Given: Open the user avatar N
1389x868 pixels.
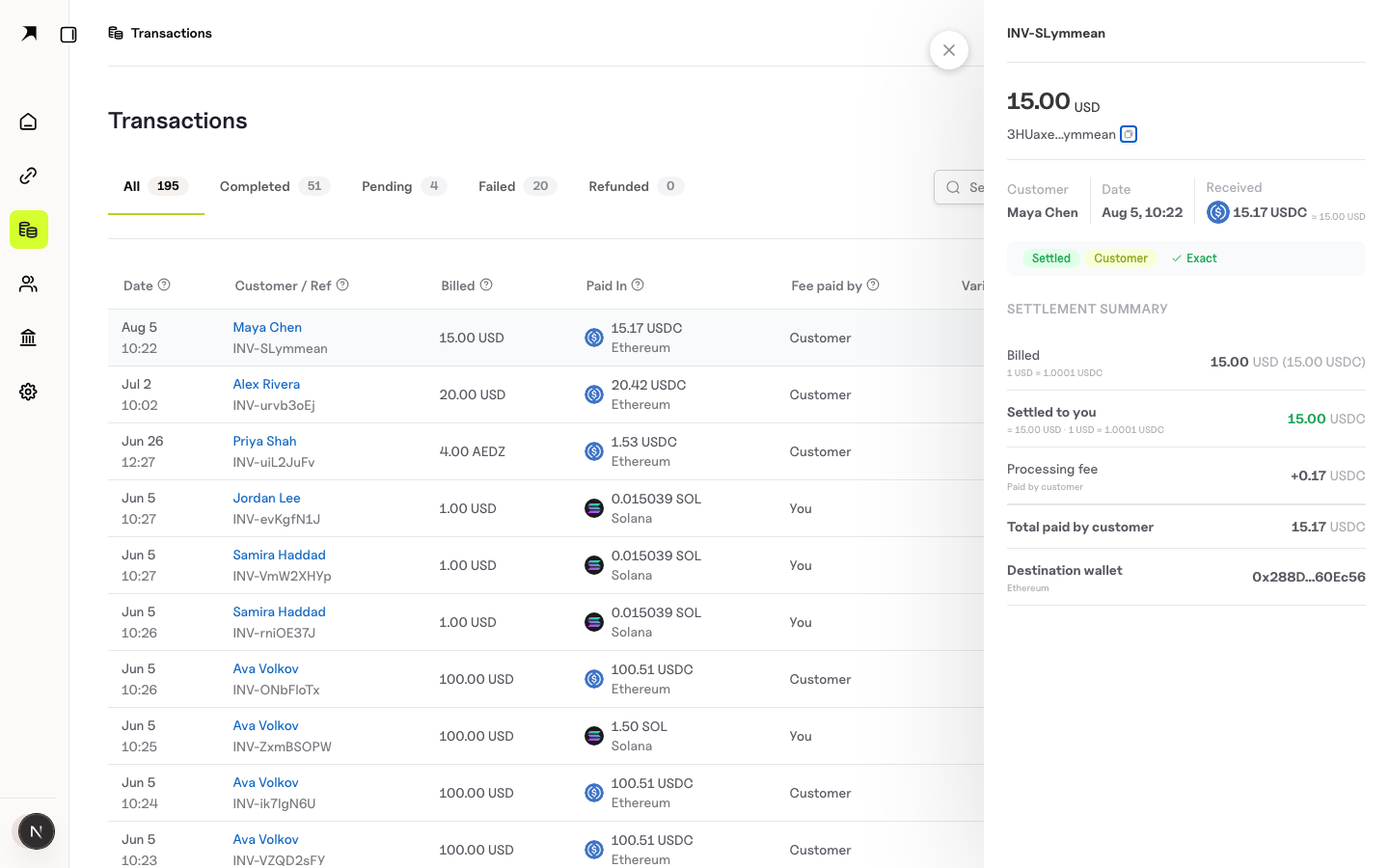Looking at the screenshot, I should [37, 831].
